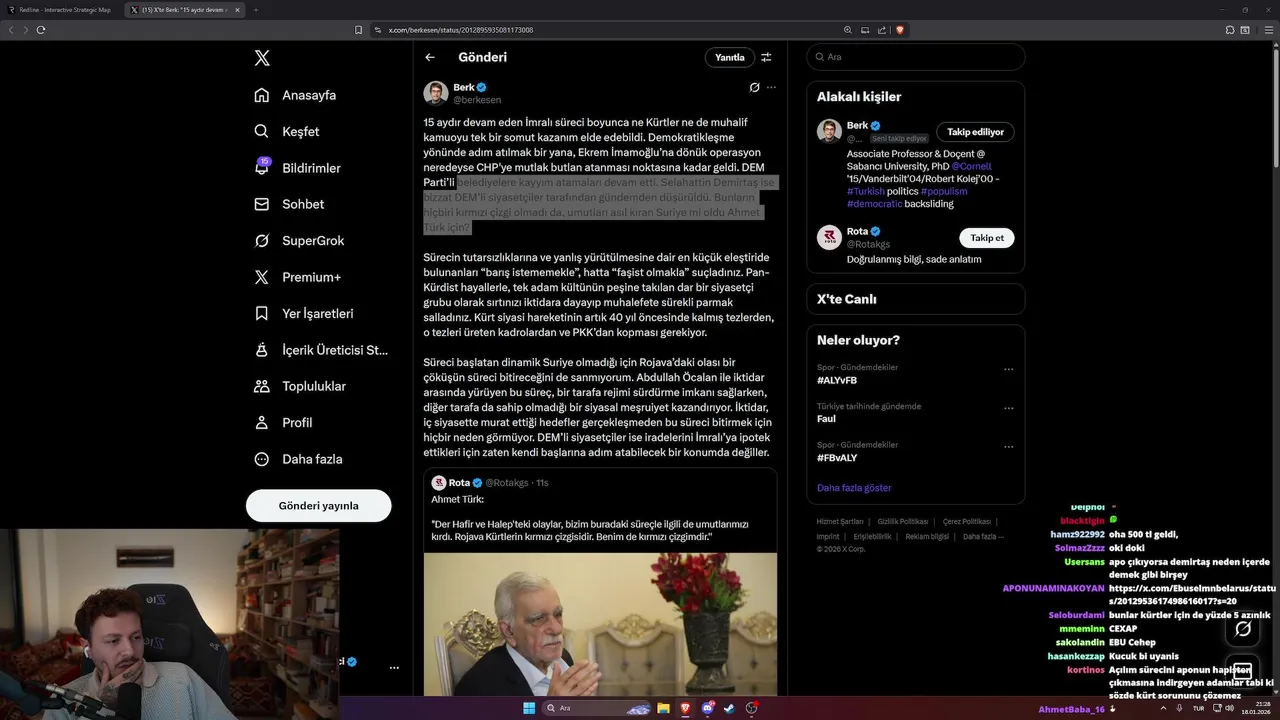The width and height of the screenshot is (1280, 720).
Task: Reload the page
Action: coord(41,30)
